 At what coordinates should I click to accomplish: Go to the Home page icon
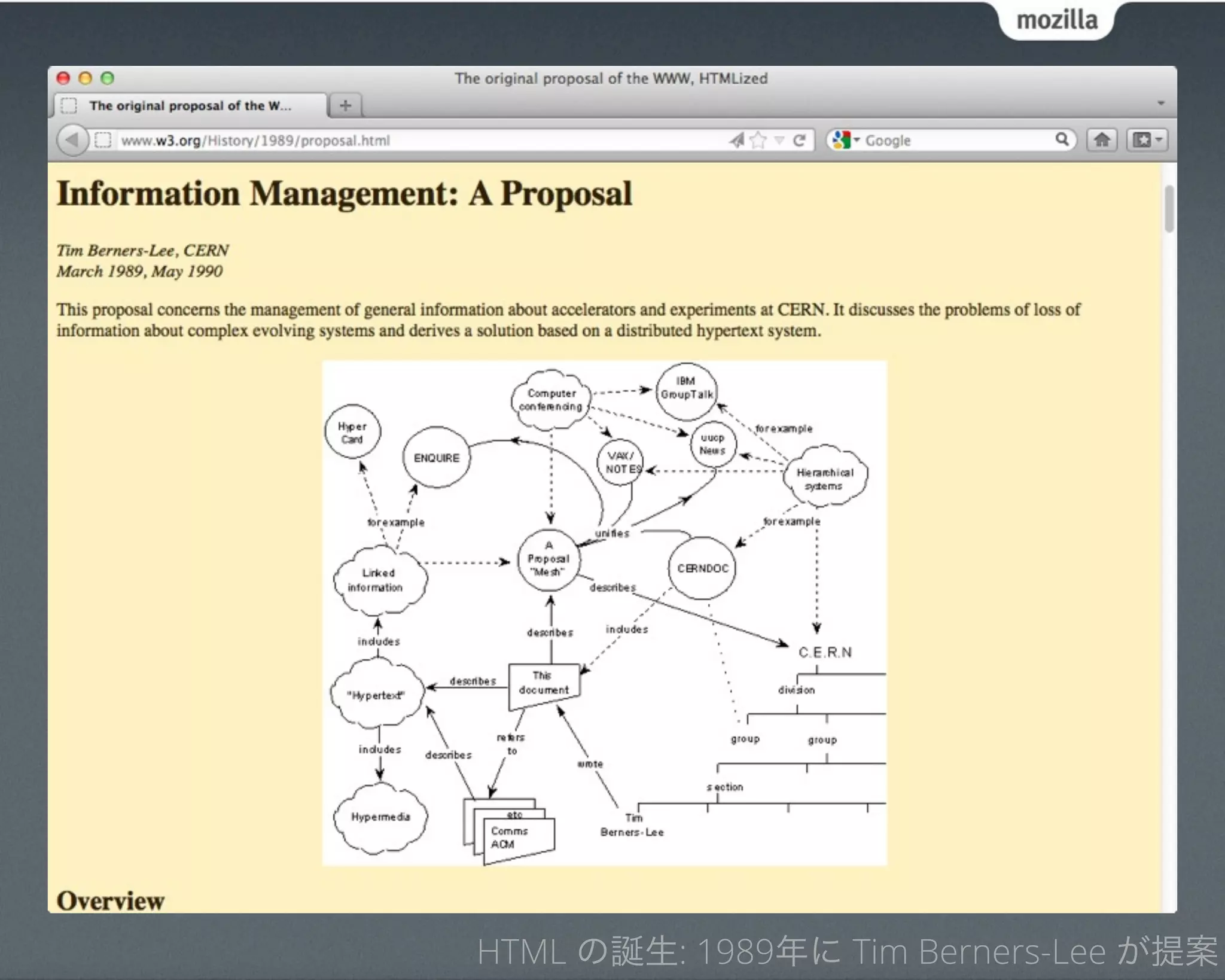tap(1102, 141)
